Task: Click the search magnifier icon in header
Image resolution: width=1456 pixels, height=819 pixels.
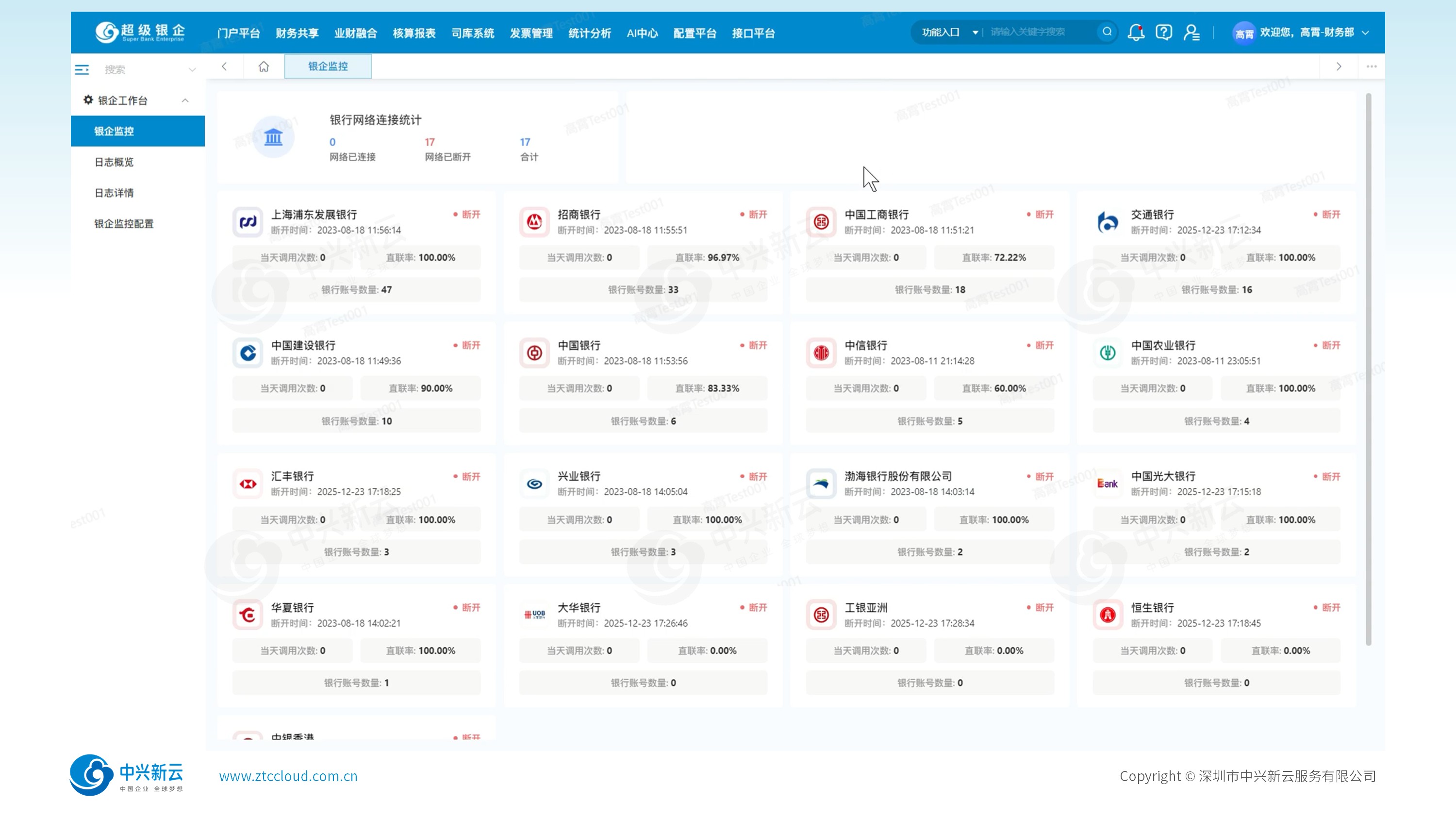Action: [1107, 32]
